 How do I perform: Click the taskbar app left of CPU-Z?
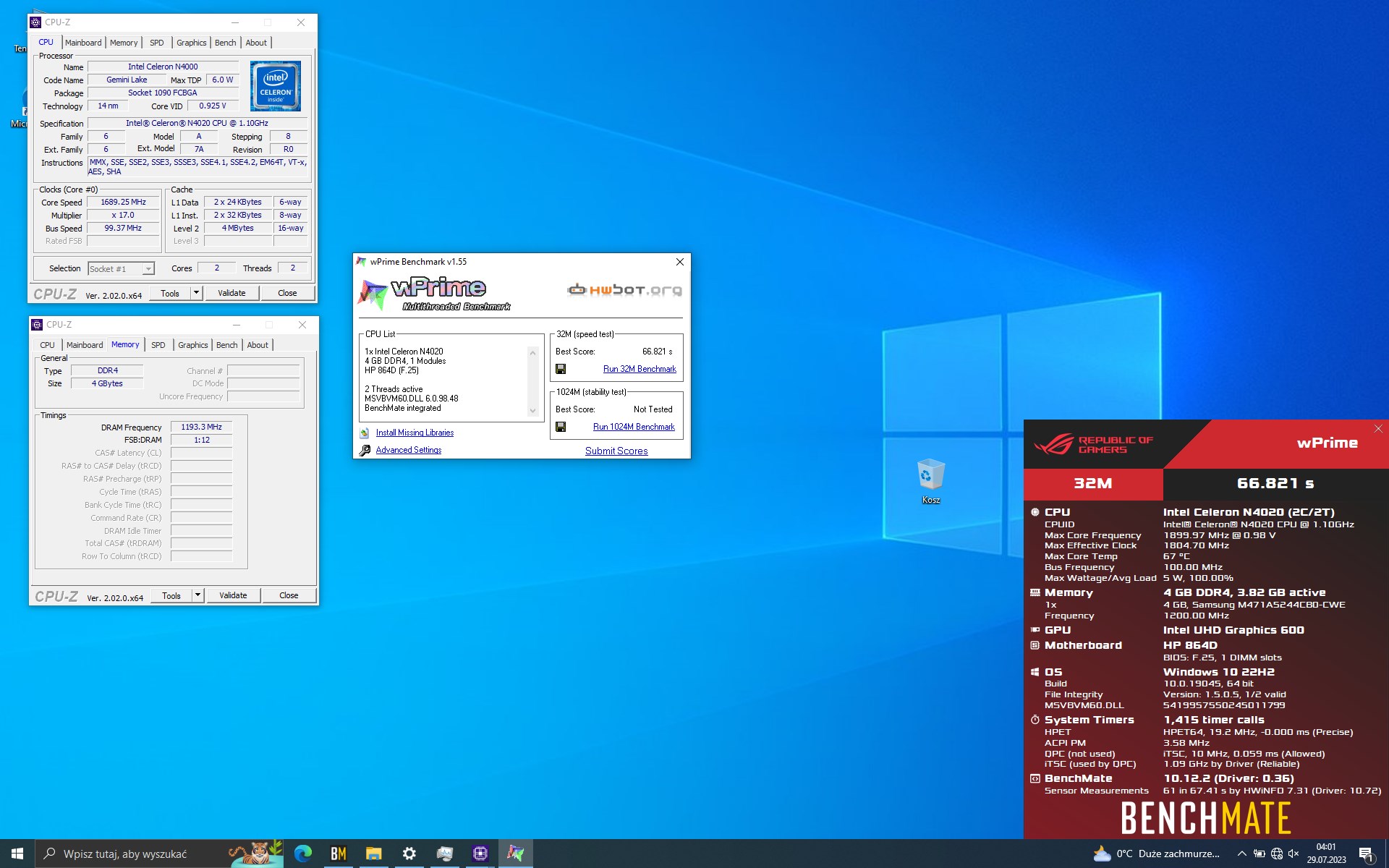[444, 854]
